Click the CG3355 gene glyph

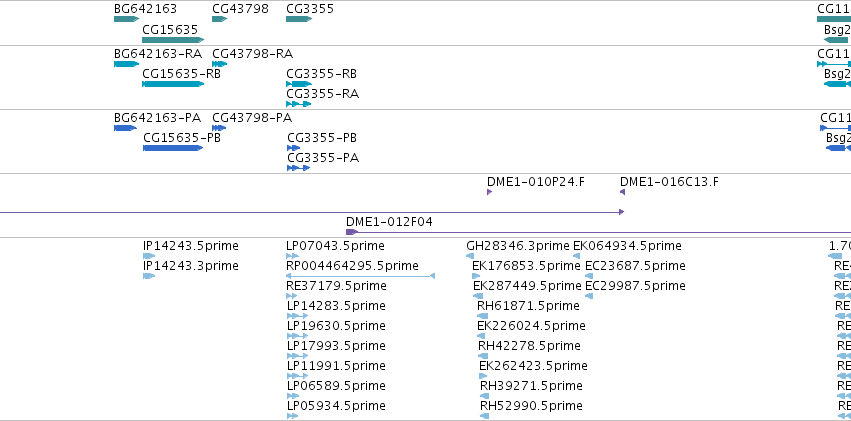point(299,19)
